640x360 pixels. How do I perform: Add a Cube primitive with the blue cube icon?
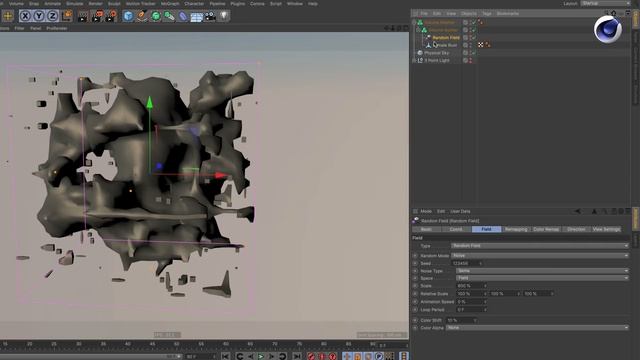128,16
